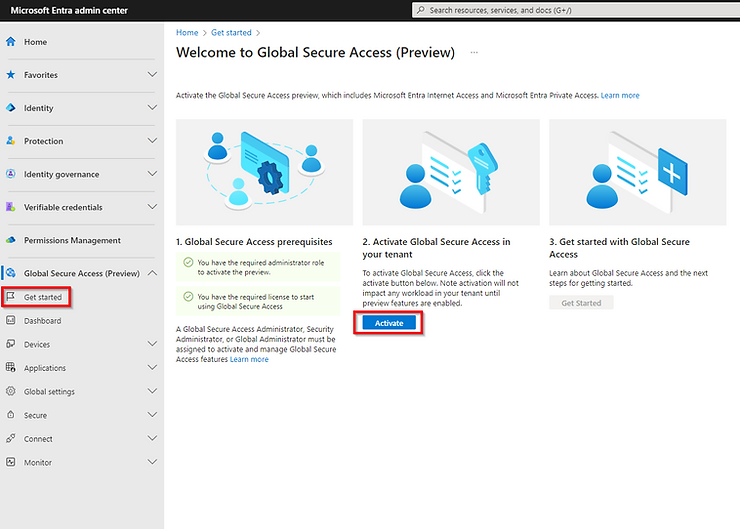Open the ellipsis menu beside page title
The height and width of the screenshot is (529, 740).
tap(474, 52)
